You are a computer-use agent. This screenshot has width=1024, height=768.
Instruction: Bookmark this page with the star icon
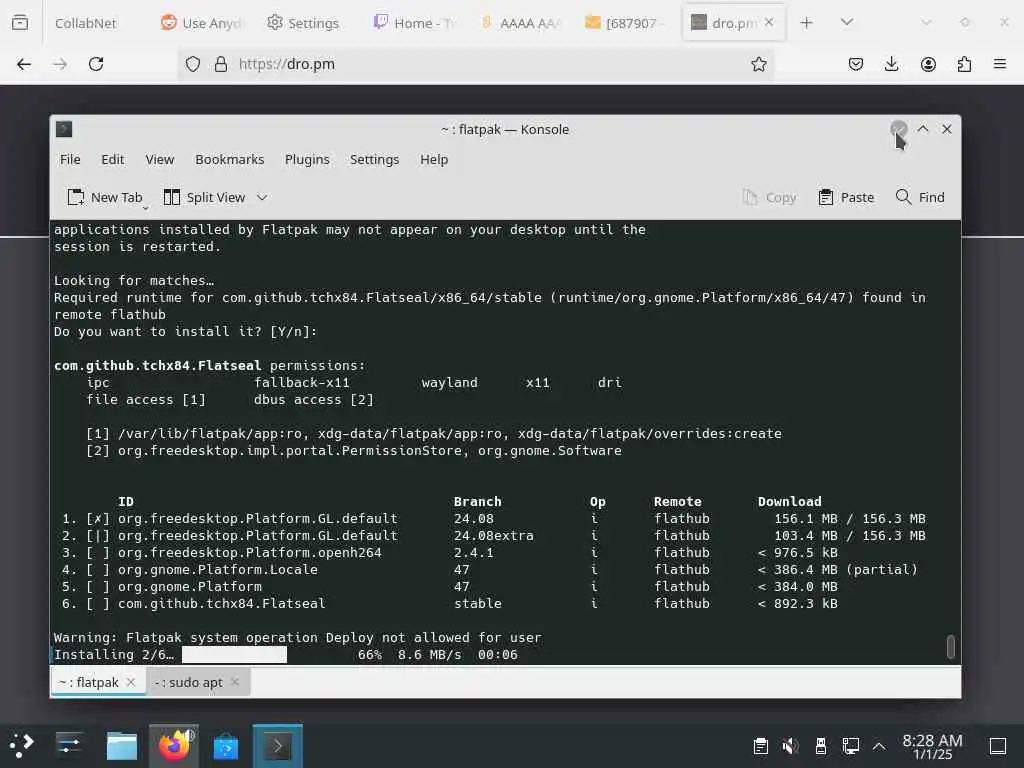tap(758, 64)
